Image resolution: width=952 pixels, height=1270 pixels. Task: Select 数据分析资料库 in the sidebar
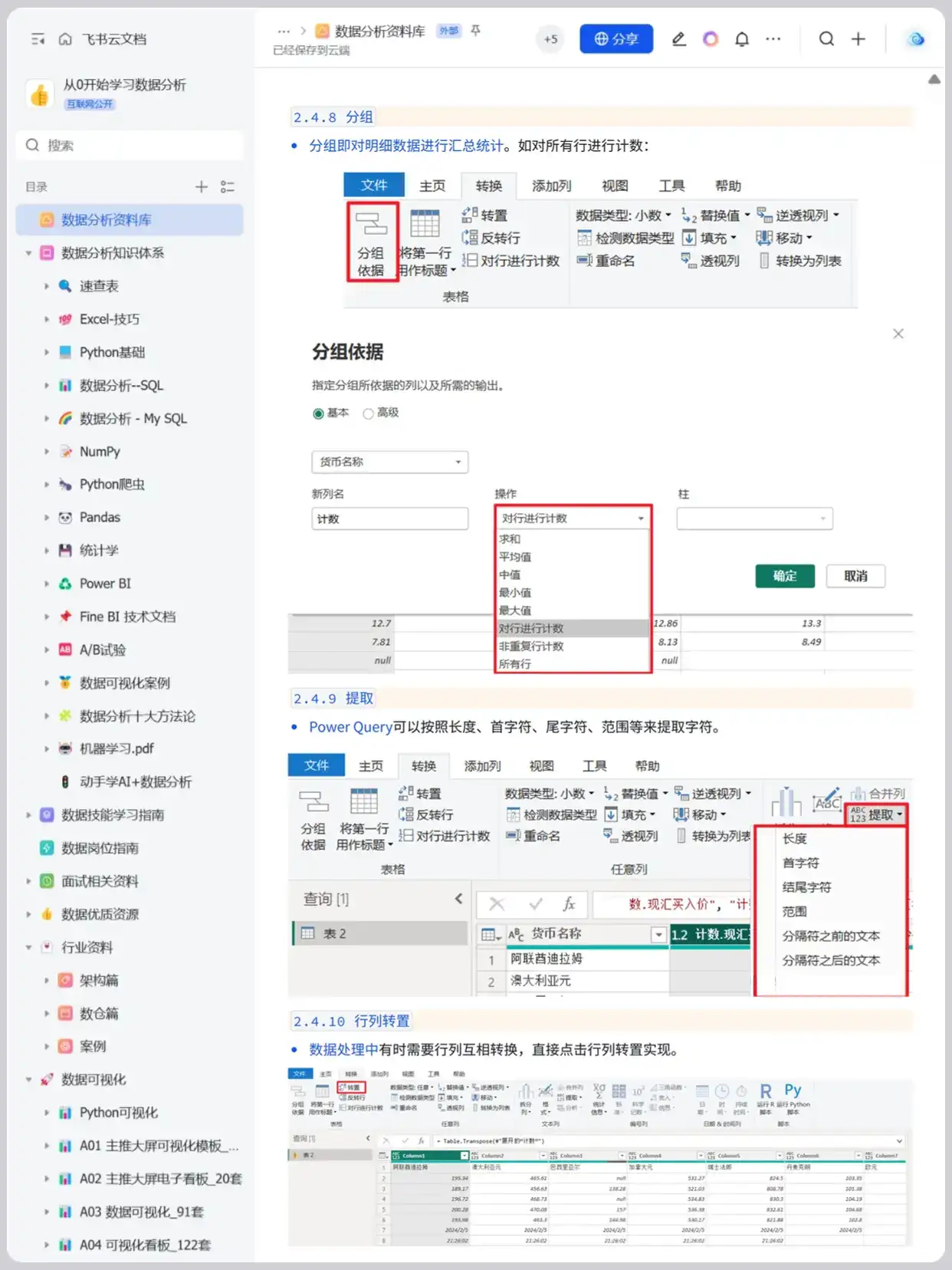130,220
